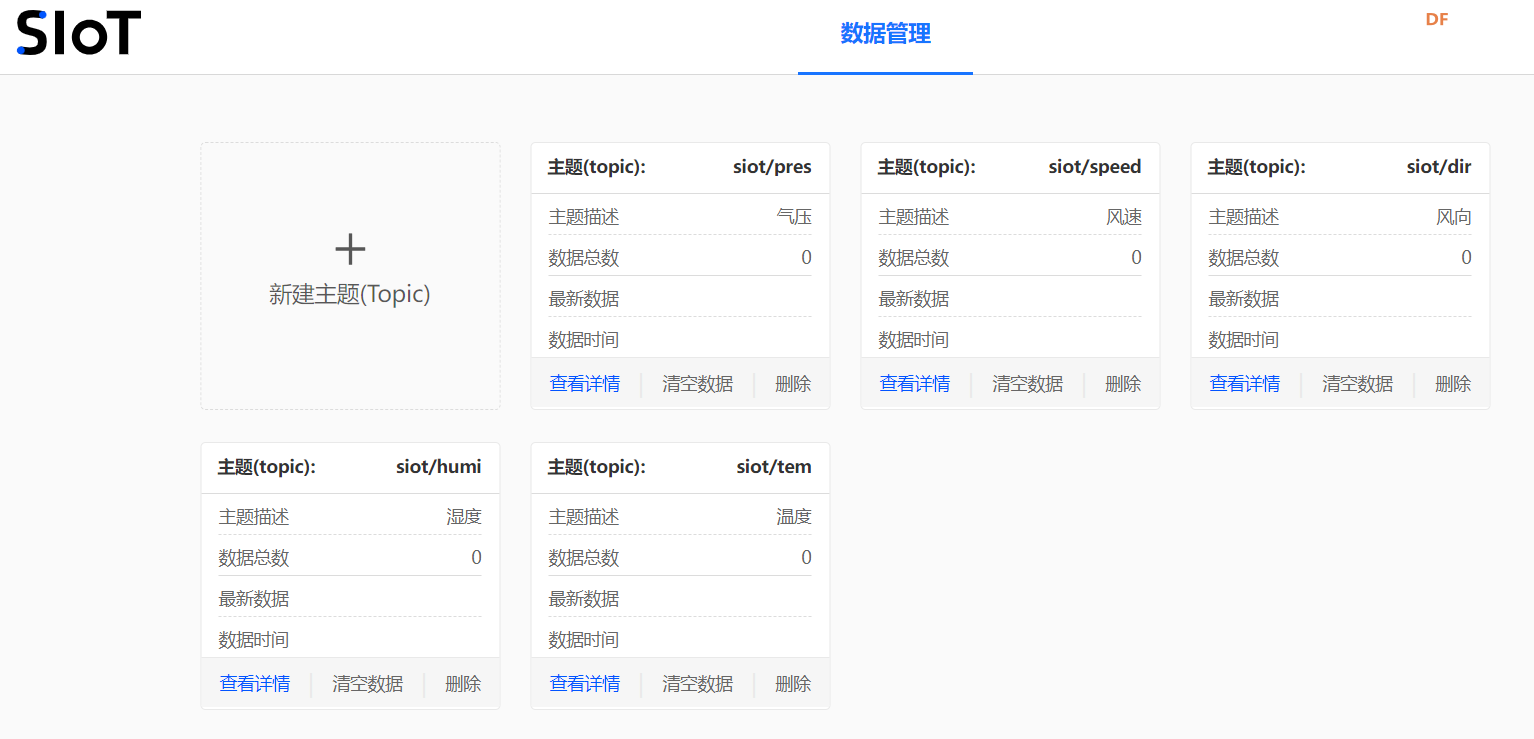Click the data count 0 in siot/humi card
This screenshot has height=739, width=1534.
[x=476, y=558]
